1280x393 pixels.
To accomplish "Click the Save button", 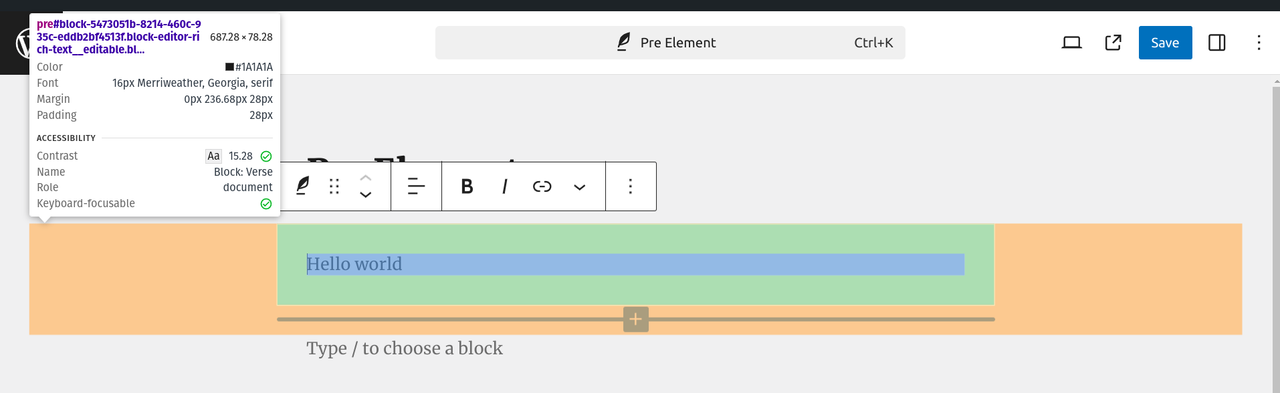I will pos(1165,43).
